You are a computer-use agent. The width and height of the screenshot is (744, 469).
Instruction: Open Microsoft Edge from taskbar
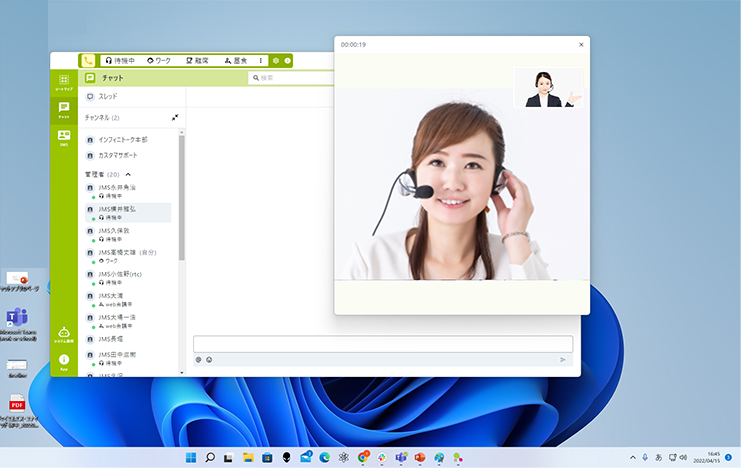[x=325, y=458]
